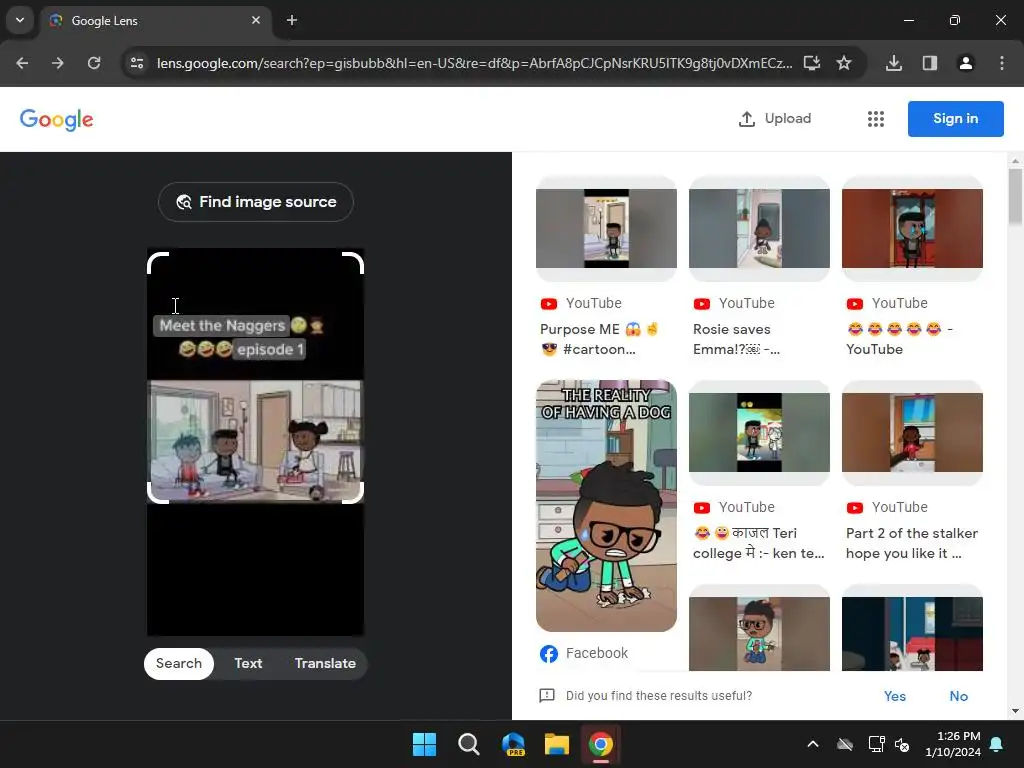
Task: Click the Sign in button
Action: tap(955, 119)
